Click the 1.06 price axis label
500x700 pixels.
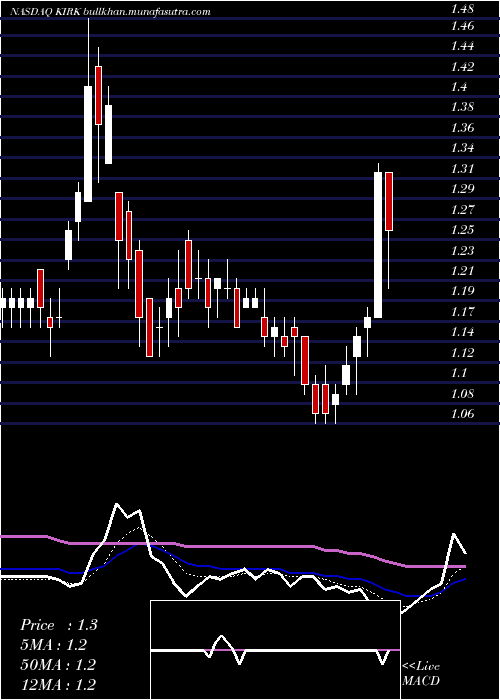pos(462,414)
